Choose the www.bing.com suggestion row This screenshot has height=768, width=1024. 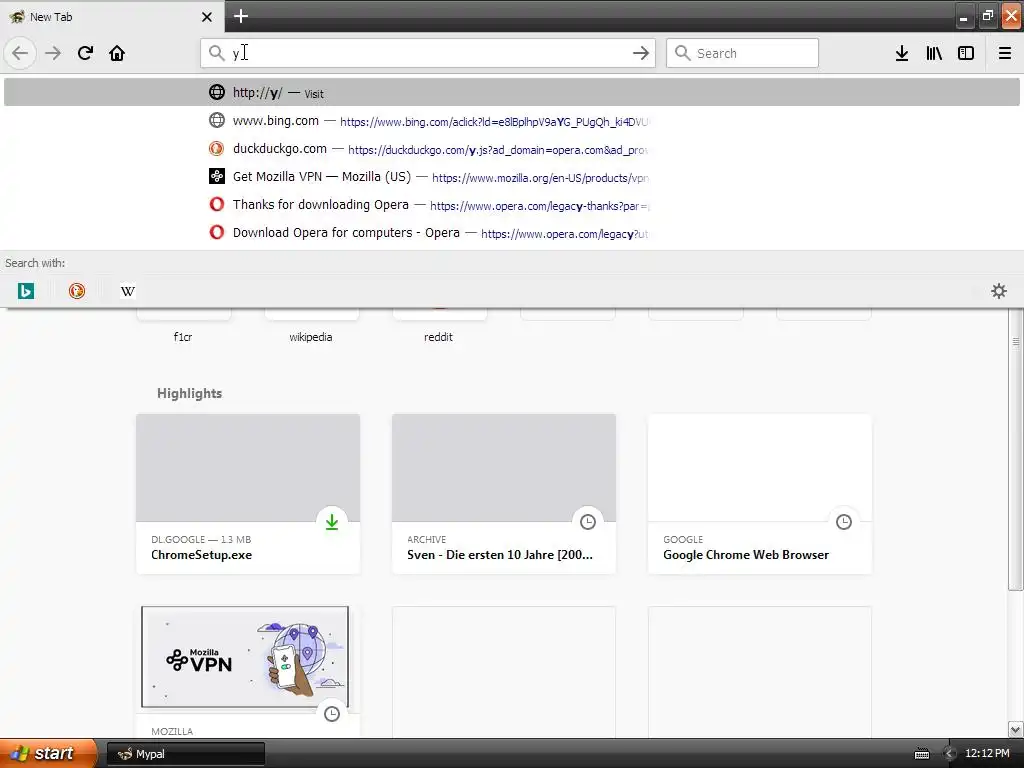[x=511, y=121]
